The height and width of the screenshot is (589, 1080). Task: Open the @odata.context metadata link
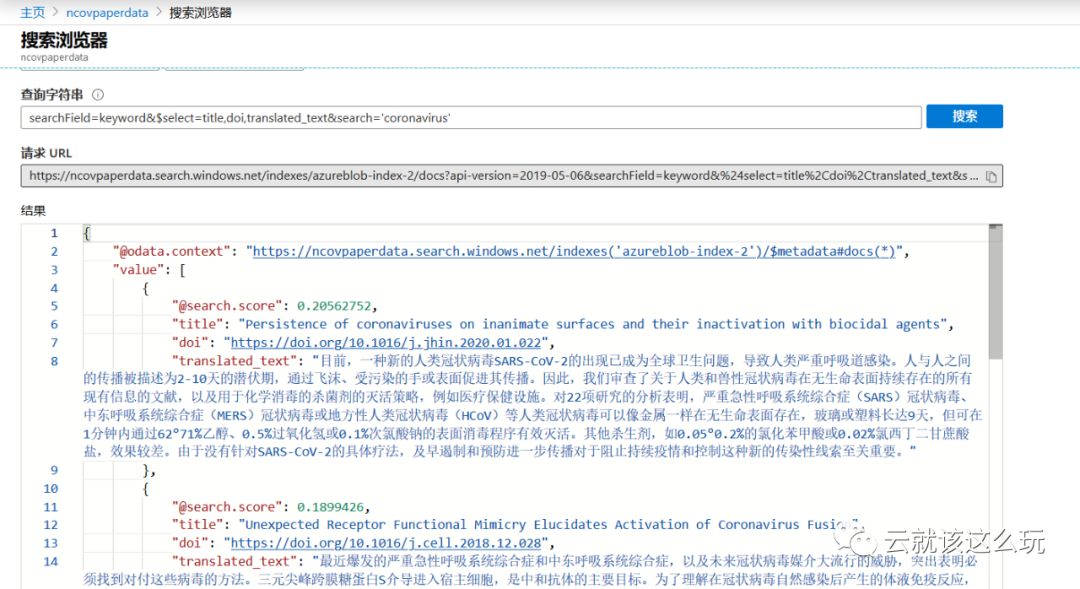574,251
